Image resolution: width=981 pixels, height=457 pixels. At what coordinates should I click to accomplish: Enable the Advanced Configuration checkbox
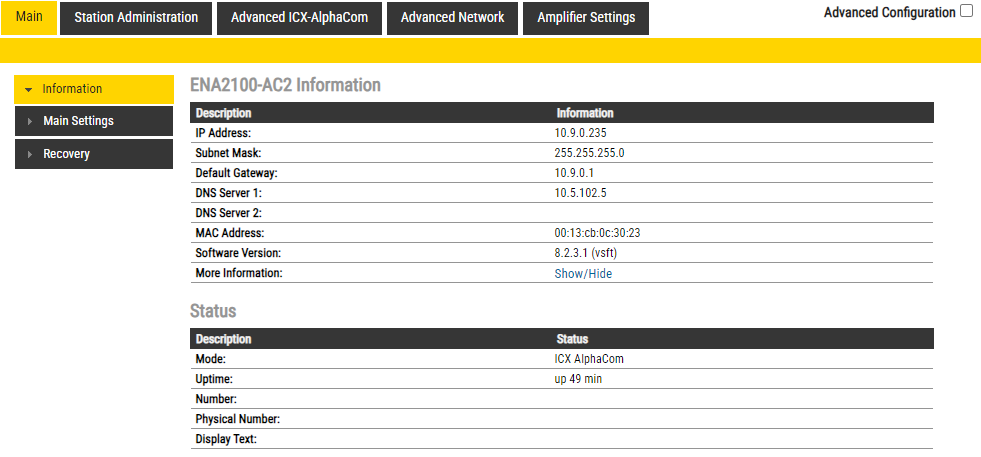click(x=966, y=12)
